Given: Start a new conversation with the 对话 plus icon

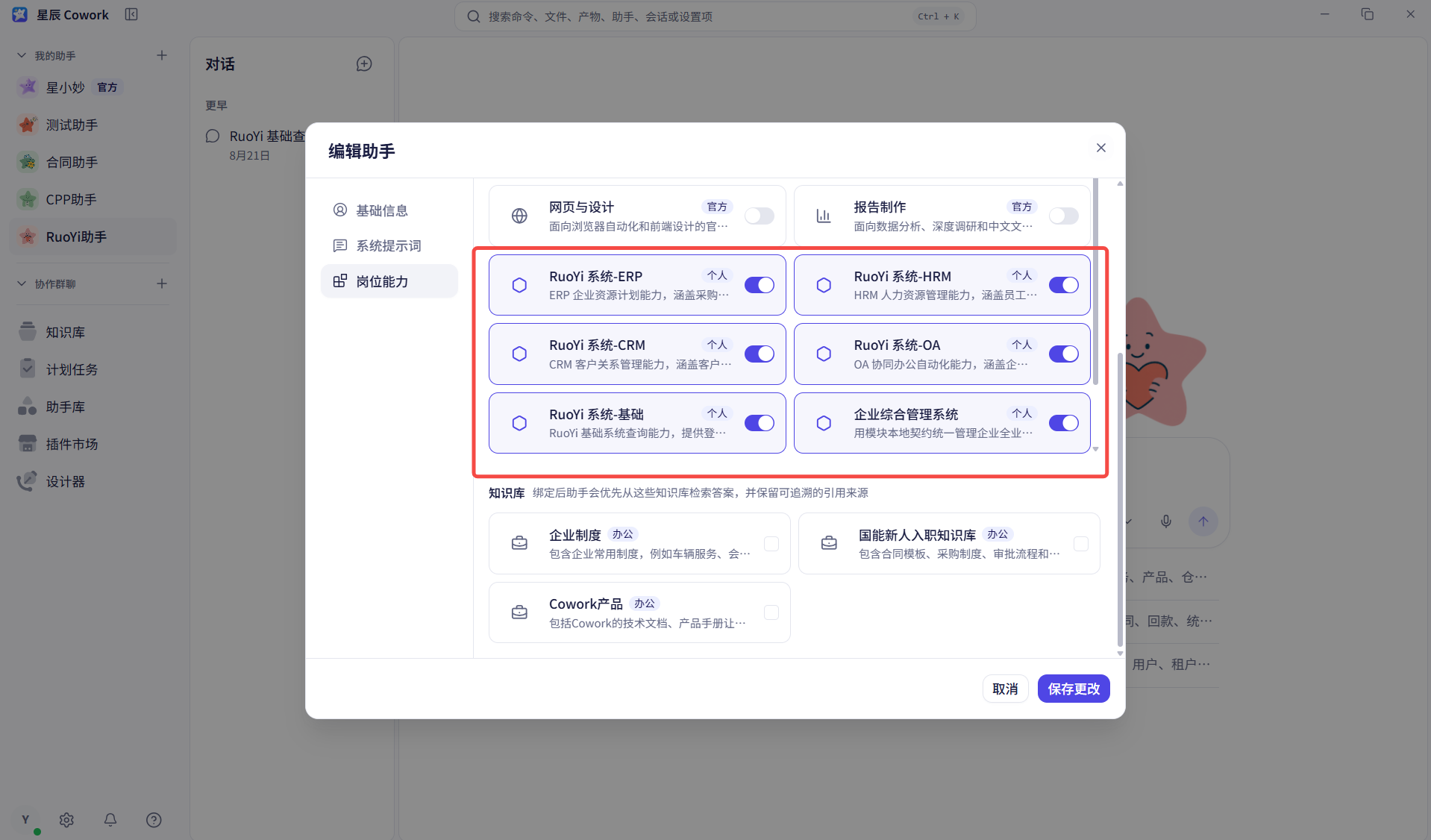Looking at the screenshot, I should (x=364, y=64).
